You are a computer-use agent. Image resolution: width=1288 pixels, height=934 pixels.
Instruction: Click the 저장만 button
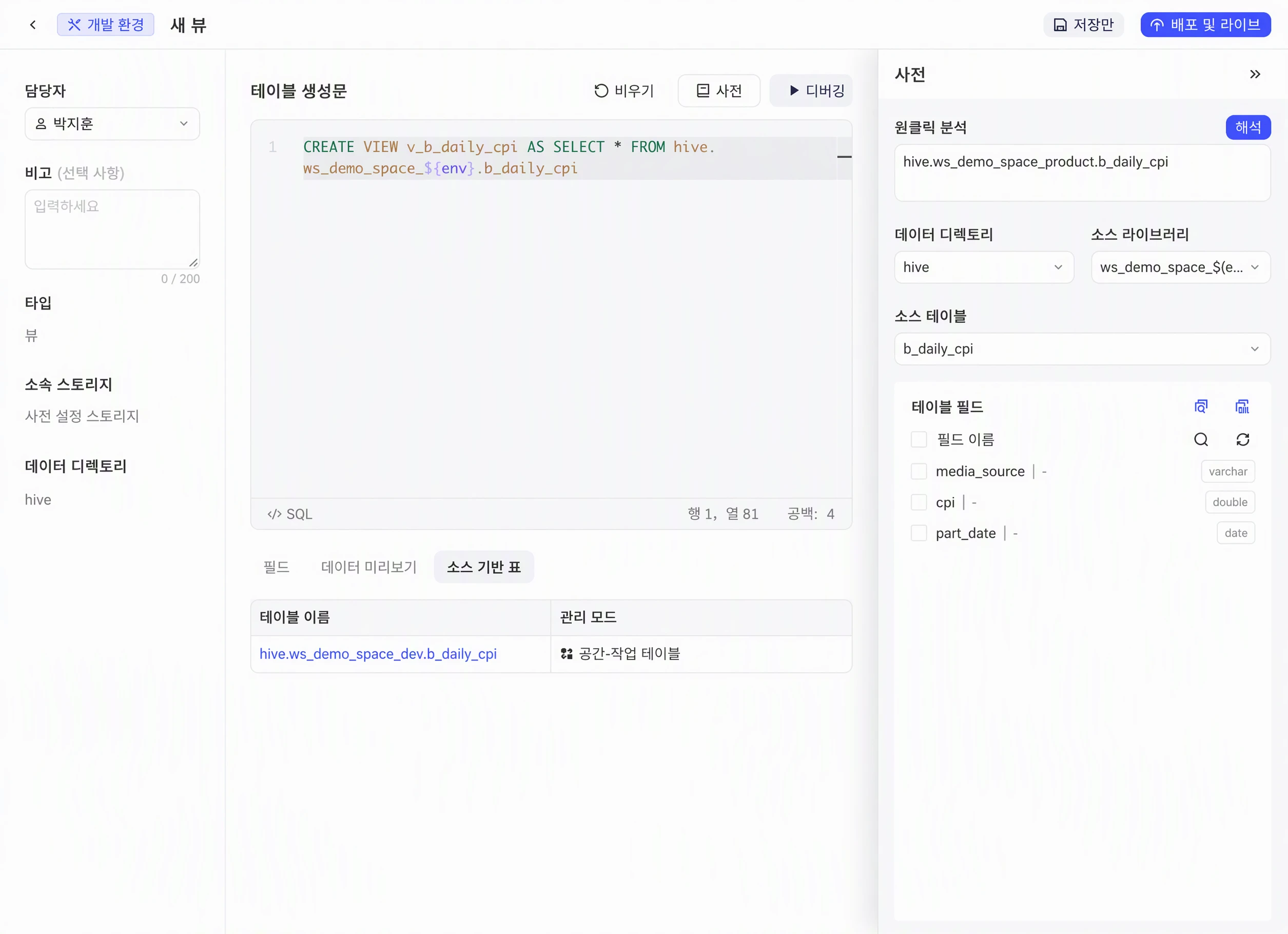pos(1084,25)
